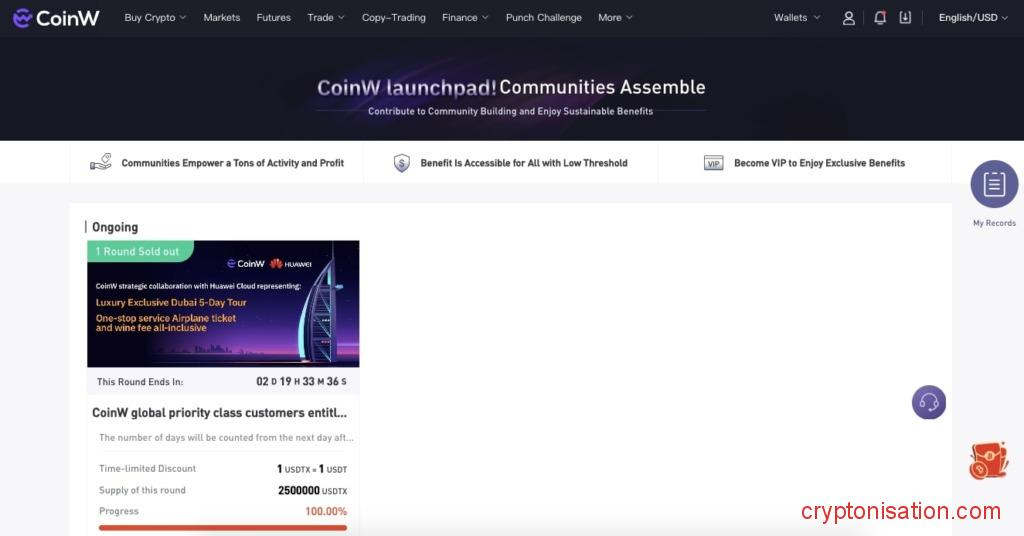Open the Copy-Trading page
This screenshot has height=536, width=1024.
393,18
